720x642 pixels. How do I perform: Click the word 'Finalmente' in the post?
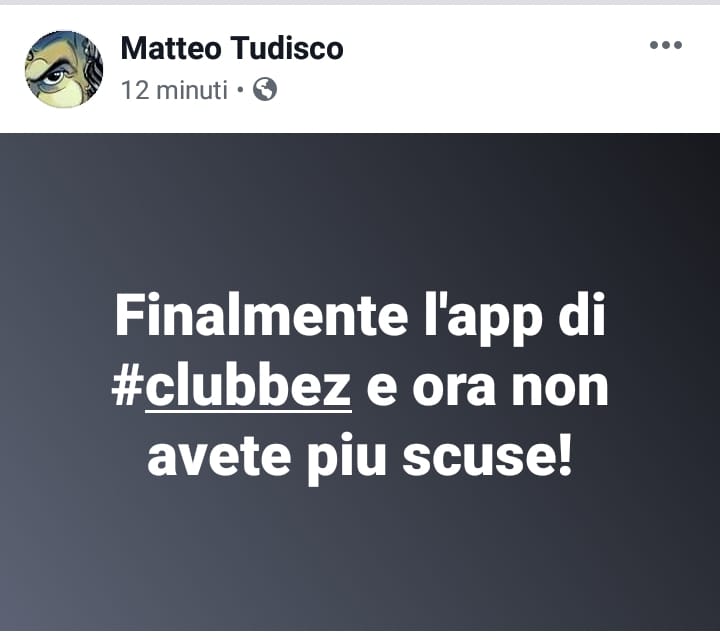tap(261, 316)
